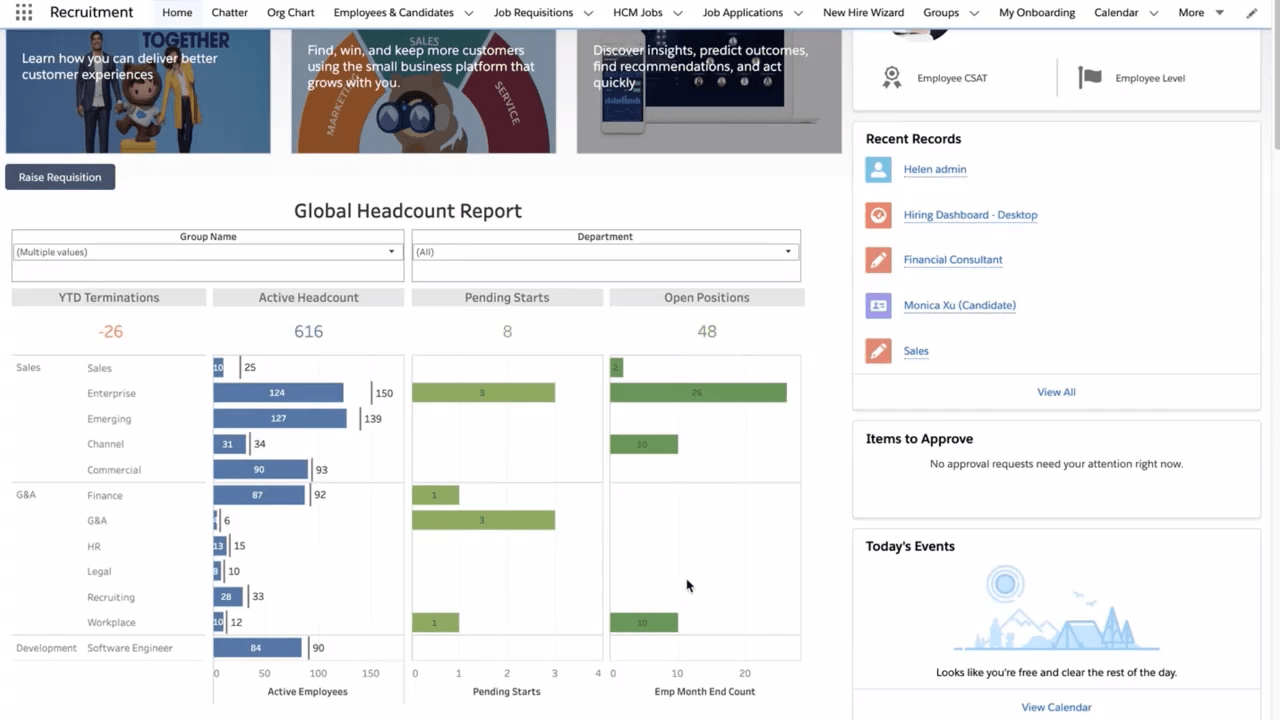Click the Helen admin record icon

point(878,169)
